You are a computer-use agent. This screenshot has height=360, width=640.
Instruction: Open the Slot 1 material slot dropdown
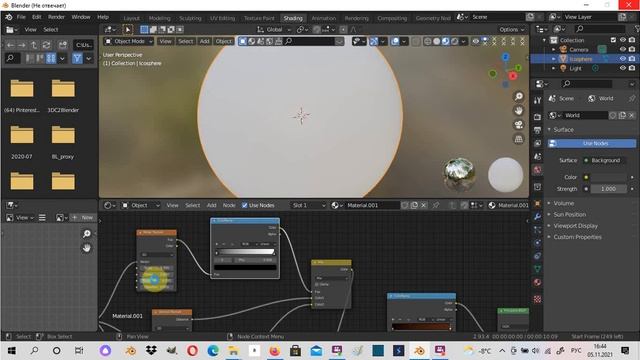(308, 205)
